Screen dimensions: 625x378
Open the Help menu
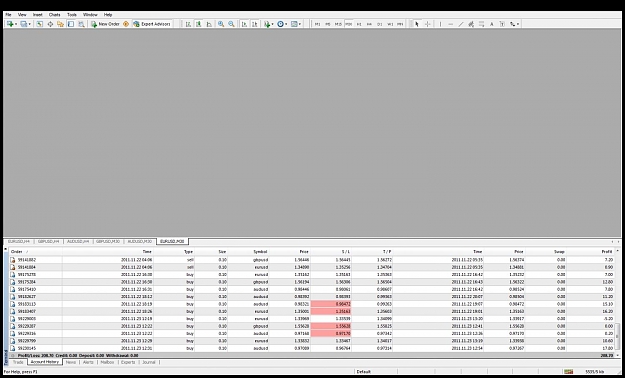[x=108, y=15]
